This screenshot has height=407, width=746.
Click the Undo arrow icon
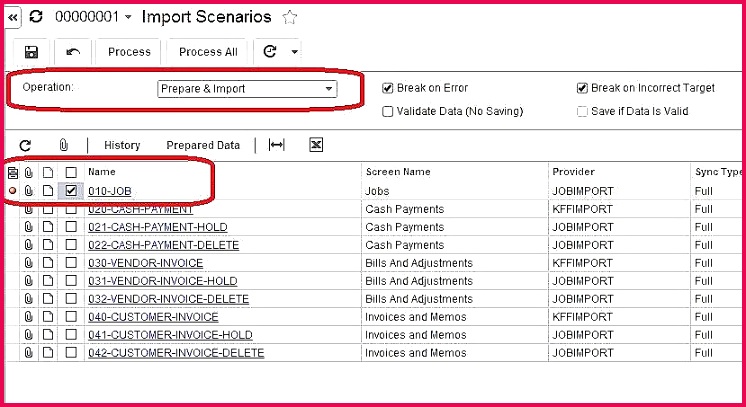[73, 52]
